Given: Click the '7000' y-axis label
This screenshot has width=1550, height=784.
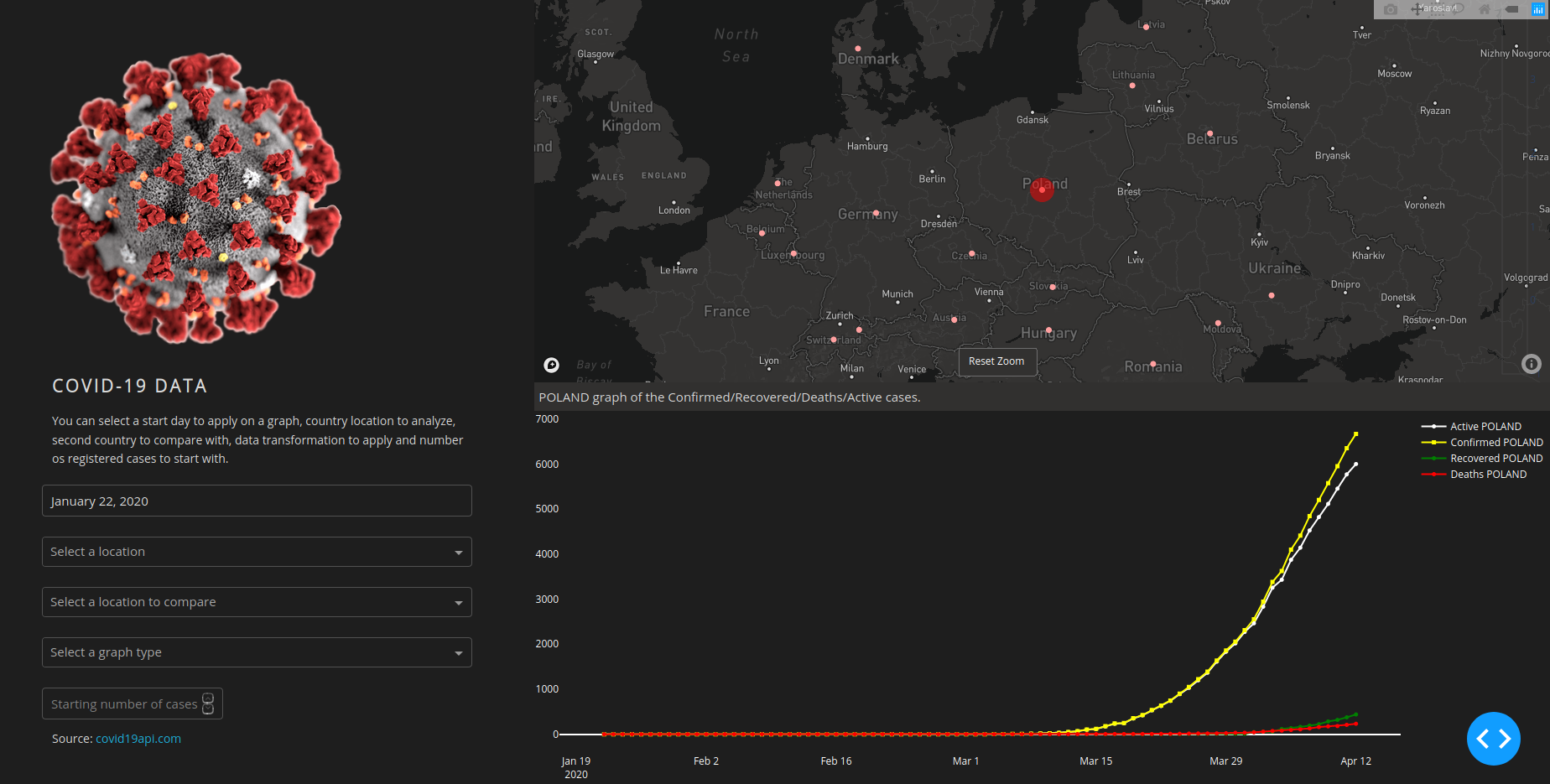Looking at the screenshot, I should (x=547, y=419).
